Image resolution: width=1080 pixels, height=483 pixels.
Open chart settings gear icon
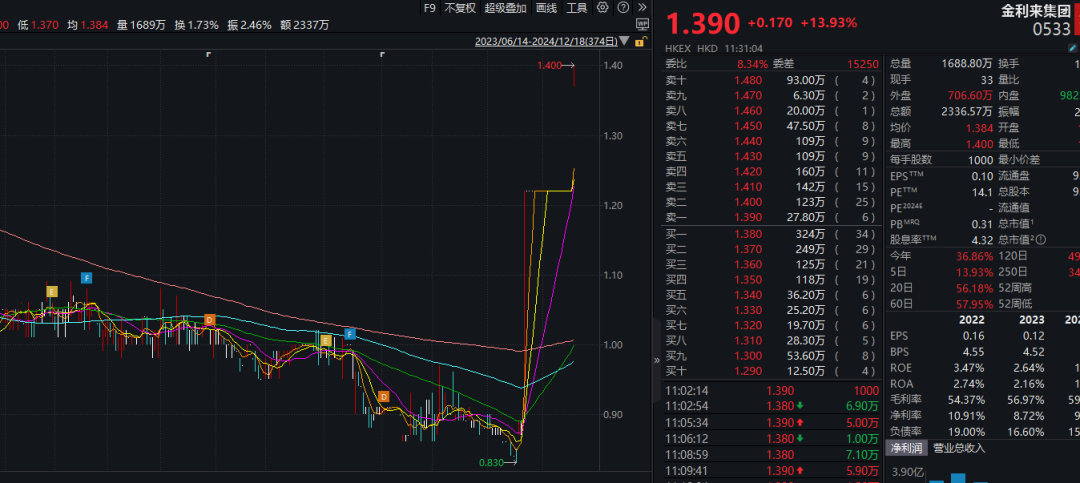pos(601,8)
